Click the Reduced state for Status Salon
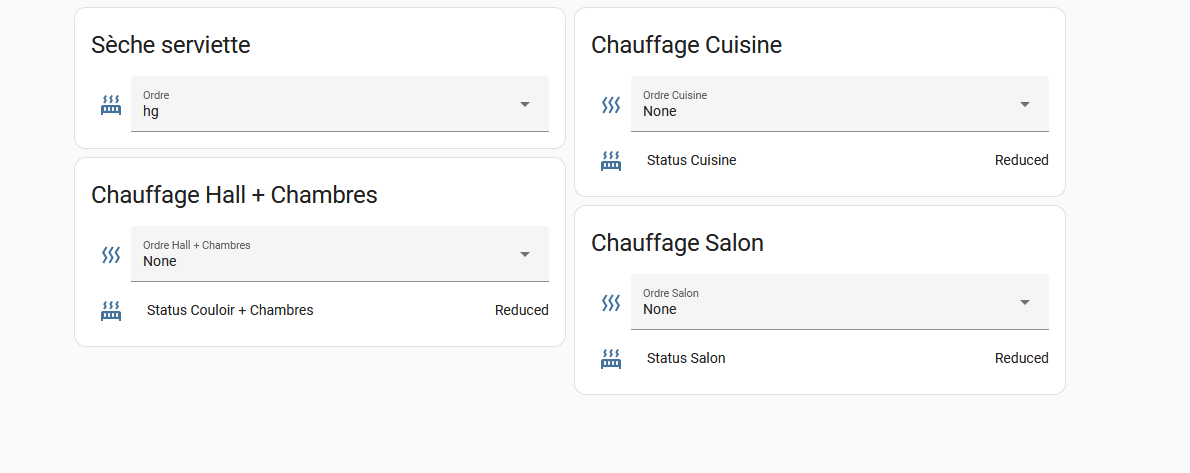Viewport: 1190px width, 473px height. 1022,358
